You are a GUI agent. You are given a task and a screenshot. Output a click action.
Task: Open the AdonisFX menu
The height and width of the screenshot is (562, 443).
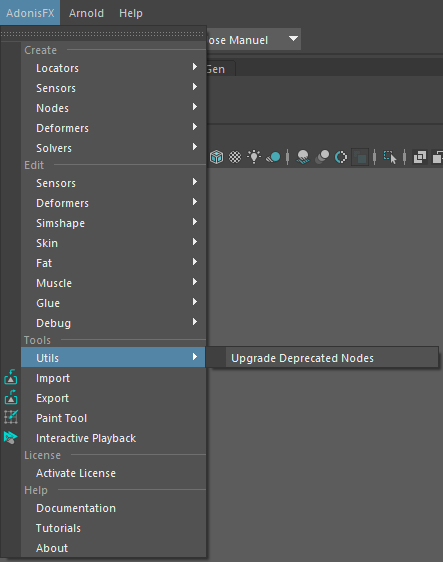[x=30, y=13]
